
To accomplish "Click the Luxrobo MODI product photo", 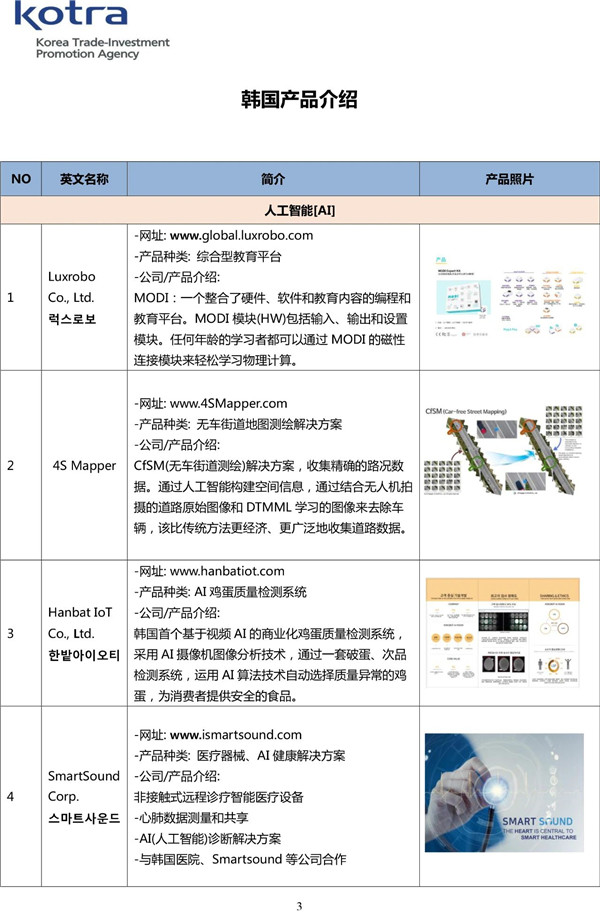I will pos(509,297).
